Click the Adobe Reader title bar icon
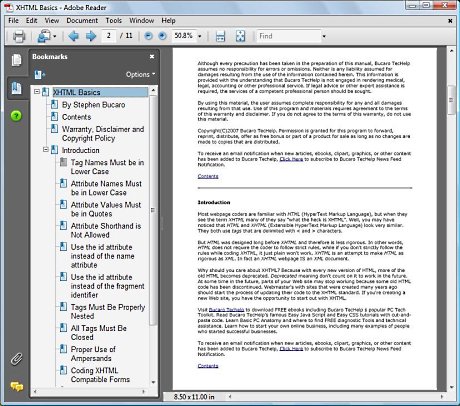The height and width of the screenshot is (406, 460). (9, 7)
